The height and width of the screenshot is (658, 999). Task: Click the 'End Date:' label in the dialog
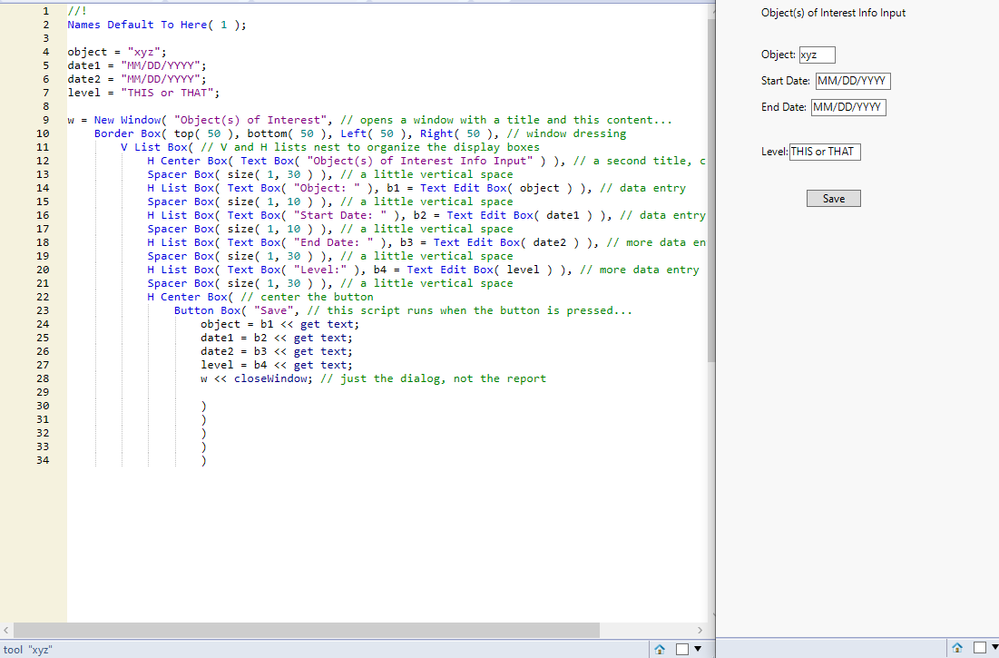784,107
